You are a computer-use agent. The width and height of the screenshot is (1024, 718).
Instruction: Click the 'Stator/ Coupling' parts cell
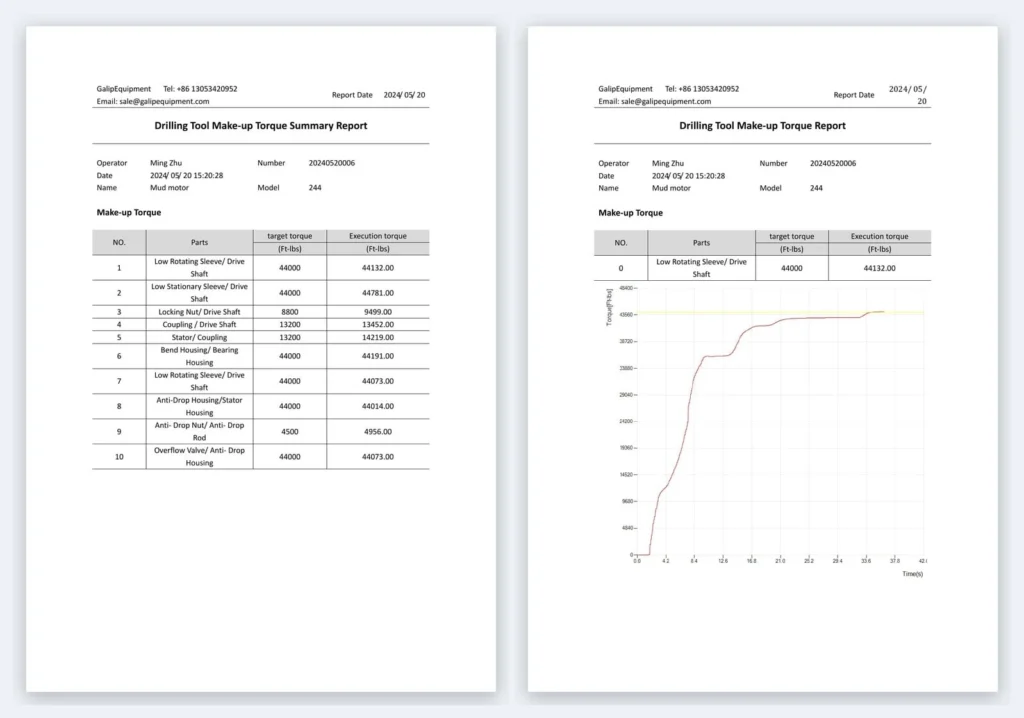tap(199, 337)
